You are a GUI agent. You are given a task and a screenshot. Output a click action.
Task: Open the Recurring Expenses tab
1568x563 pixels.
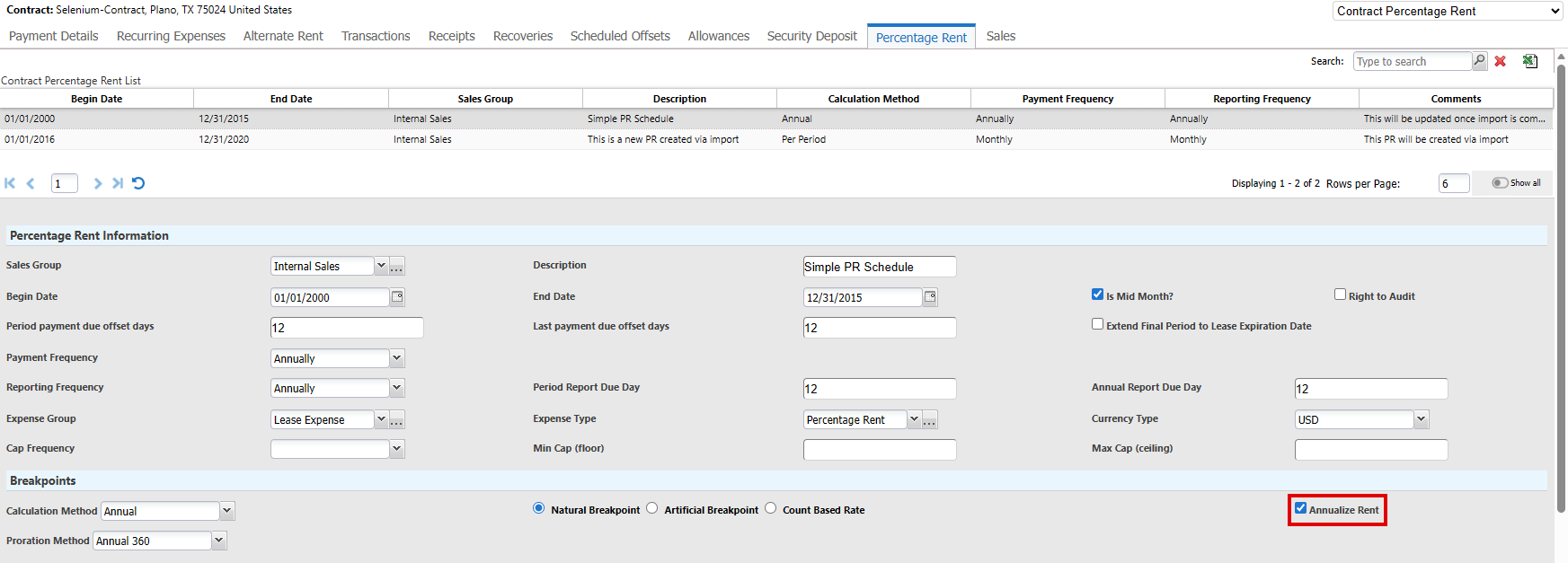(x=171, y=36)
